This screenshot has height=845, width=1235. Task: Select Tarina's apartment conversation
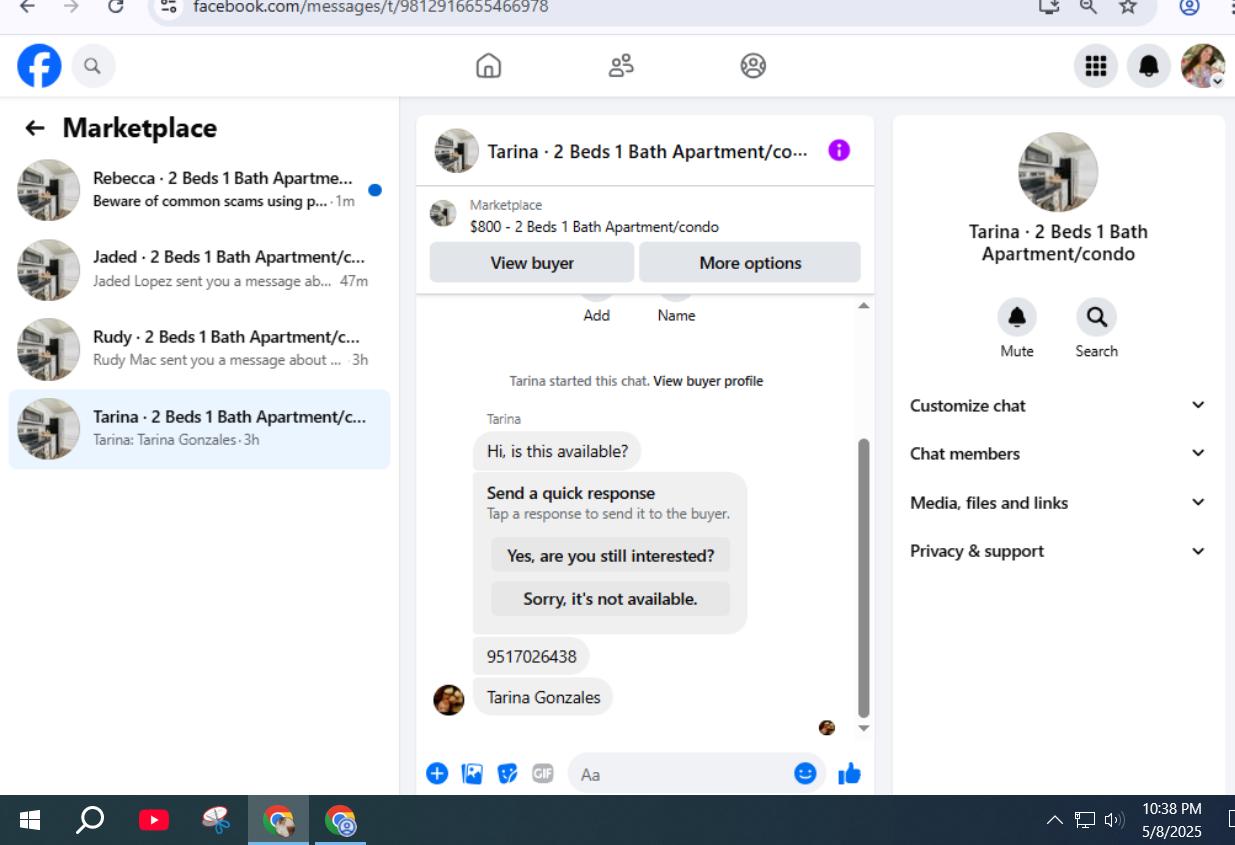tap(199, 429)
